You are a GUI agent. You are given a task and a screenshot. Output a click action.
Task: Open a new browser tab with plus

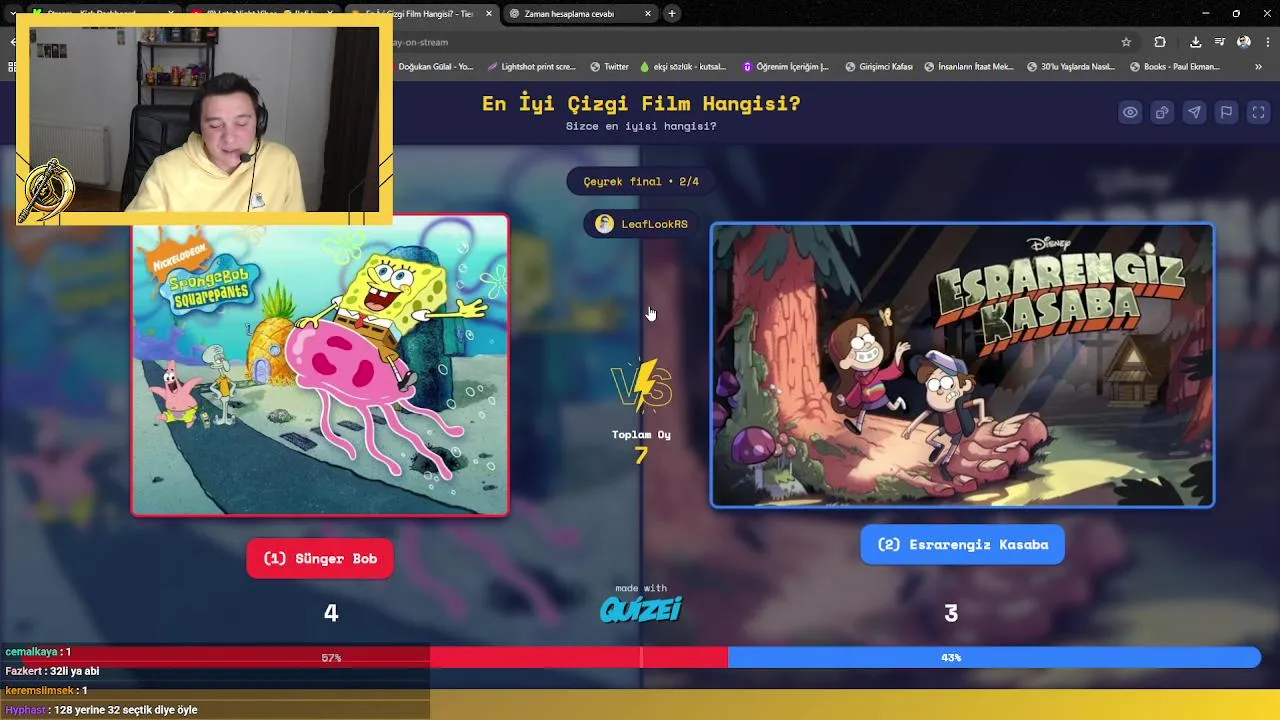pyautogui.click(x=672, y=14)
